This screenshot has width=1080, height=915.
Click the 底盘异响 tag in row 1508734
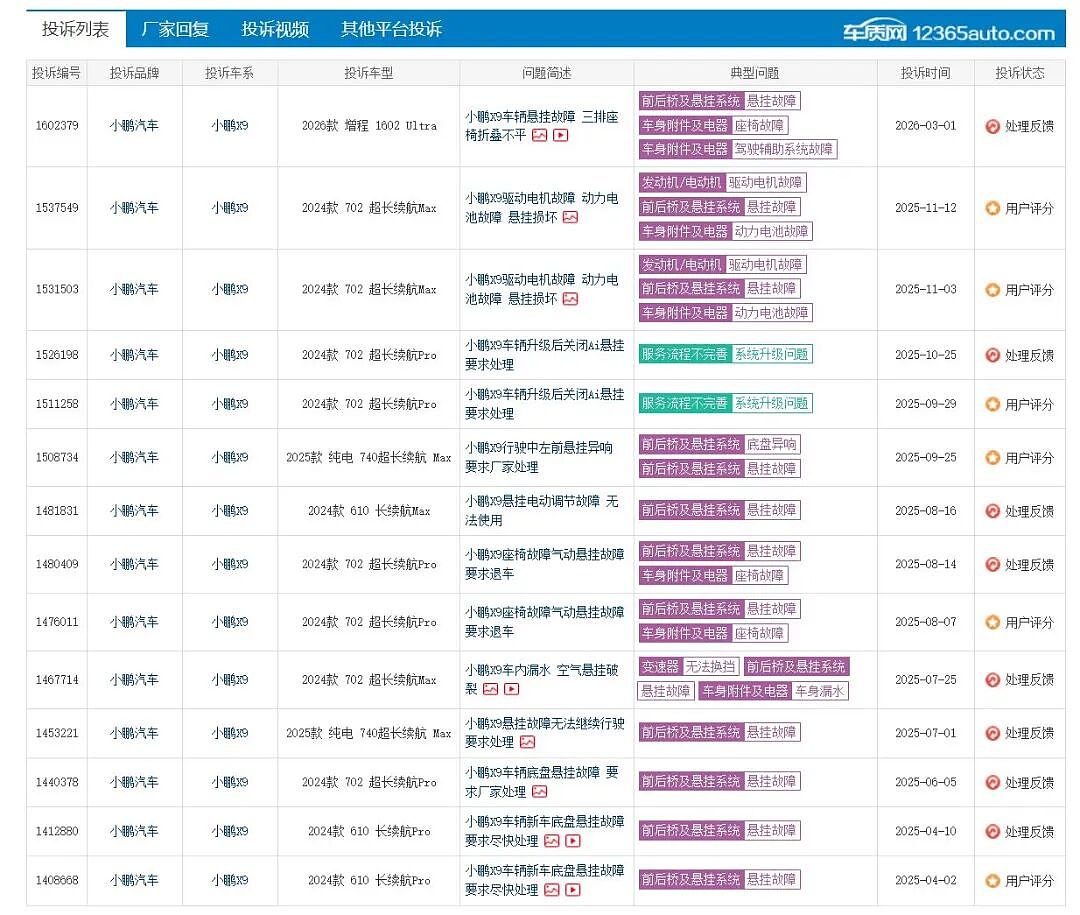point(772,444)
